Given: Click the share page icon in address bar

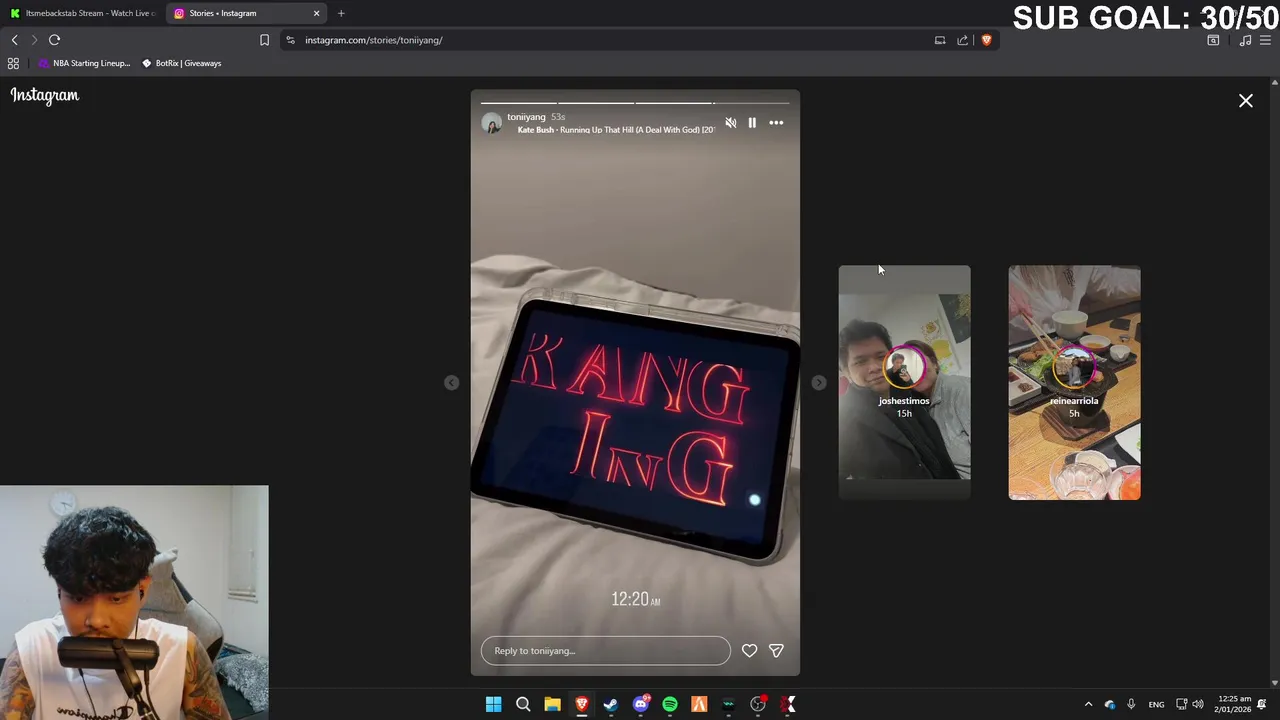Looking at the screenshot, I should pyautogui.click(x=962, y=40).
